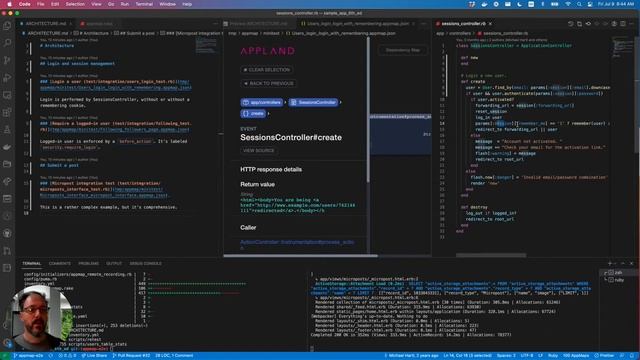The height and width of the screenshot is (360, 640).
Task: Open the ActionController caller link
Action: pos(297,244)
